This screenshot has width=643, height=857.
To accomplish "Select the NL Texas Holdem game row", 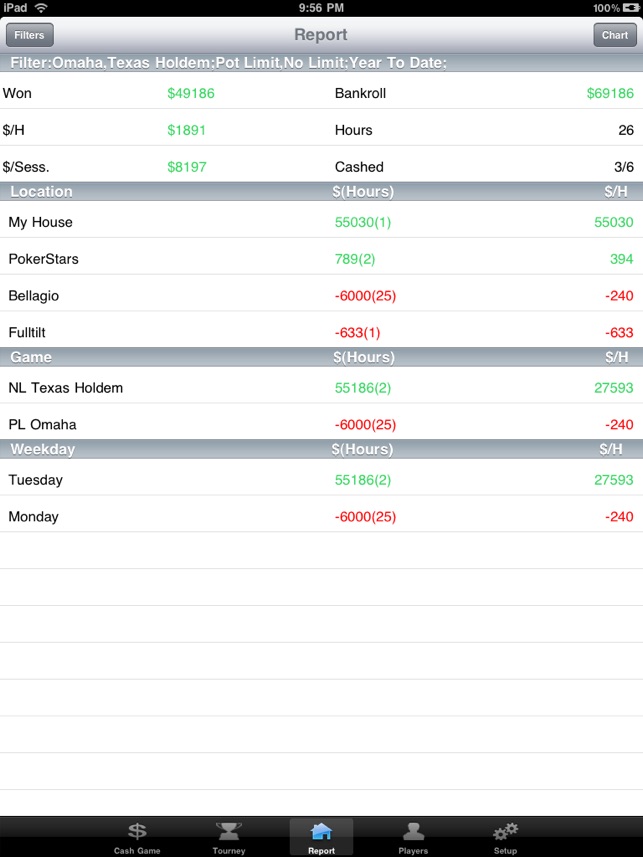I will [x=321, y=387].
